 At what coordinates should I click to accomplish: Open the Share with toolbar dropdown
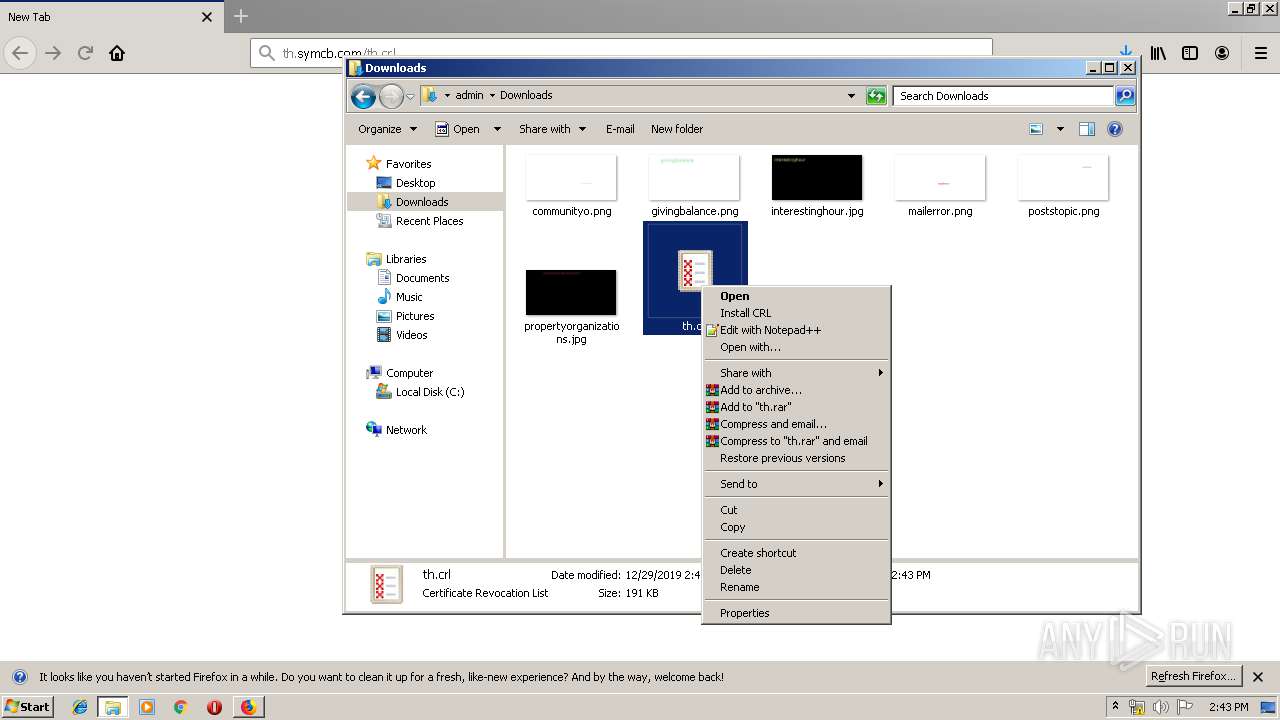[x=552, y=129]
